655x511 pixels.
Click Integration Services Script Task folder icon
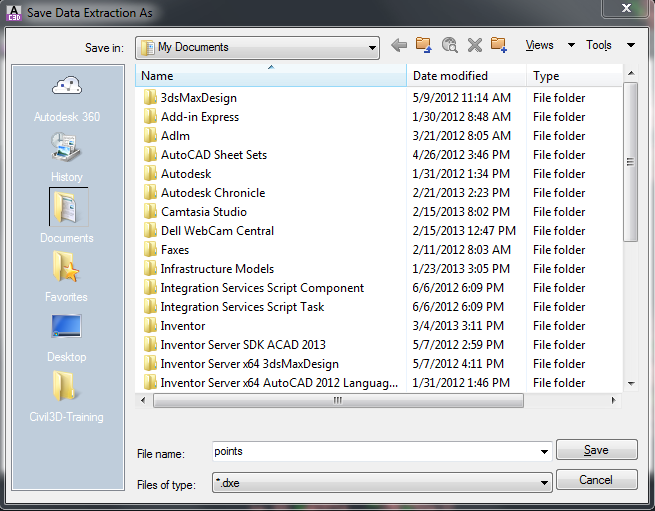coord(150,307)
